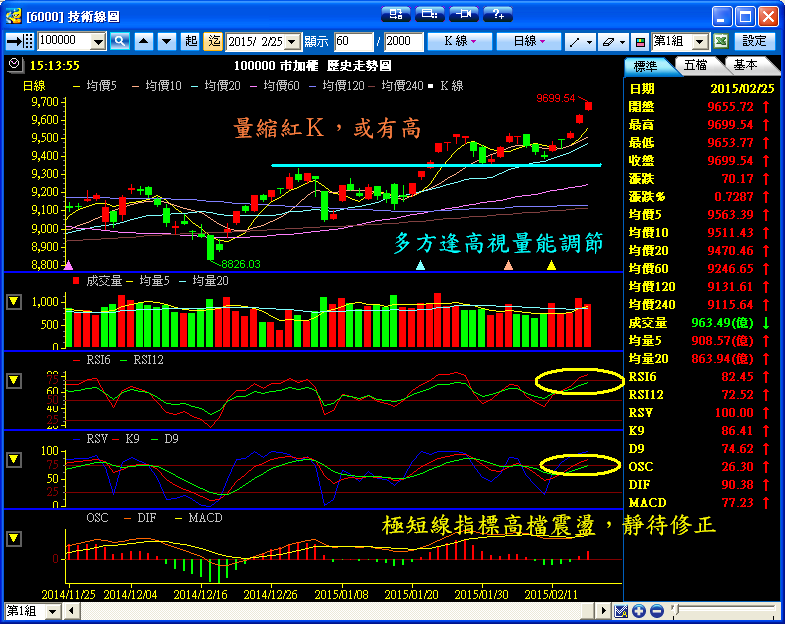Click the zoom in plus icon
785x624 pixels.
point(639,611)
